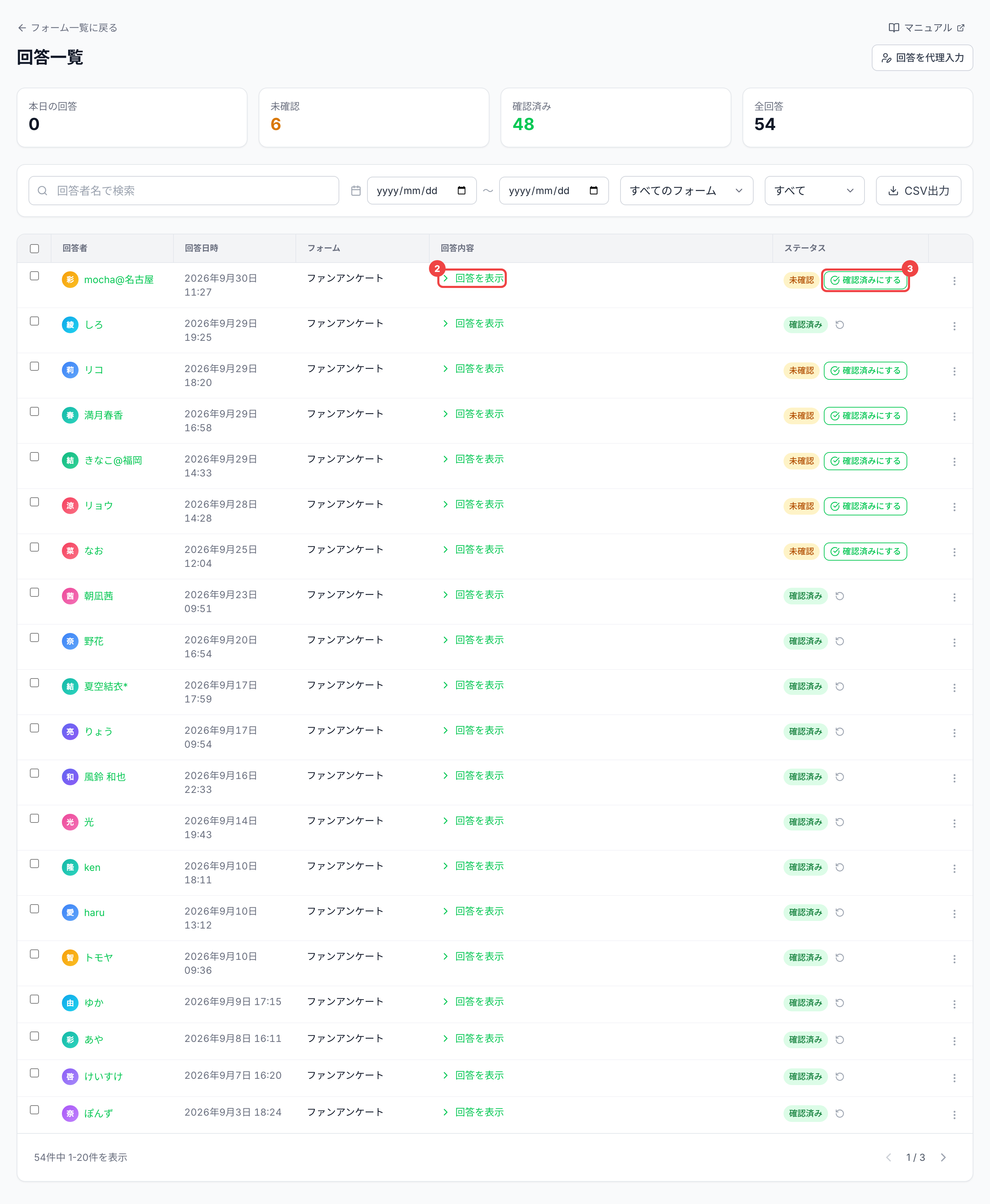990x1204 pixels.
Task: Click the 回答を代理入力 button
Action: (922, 58)
